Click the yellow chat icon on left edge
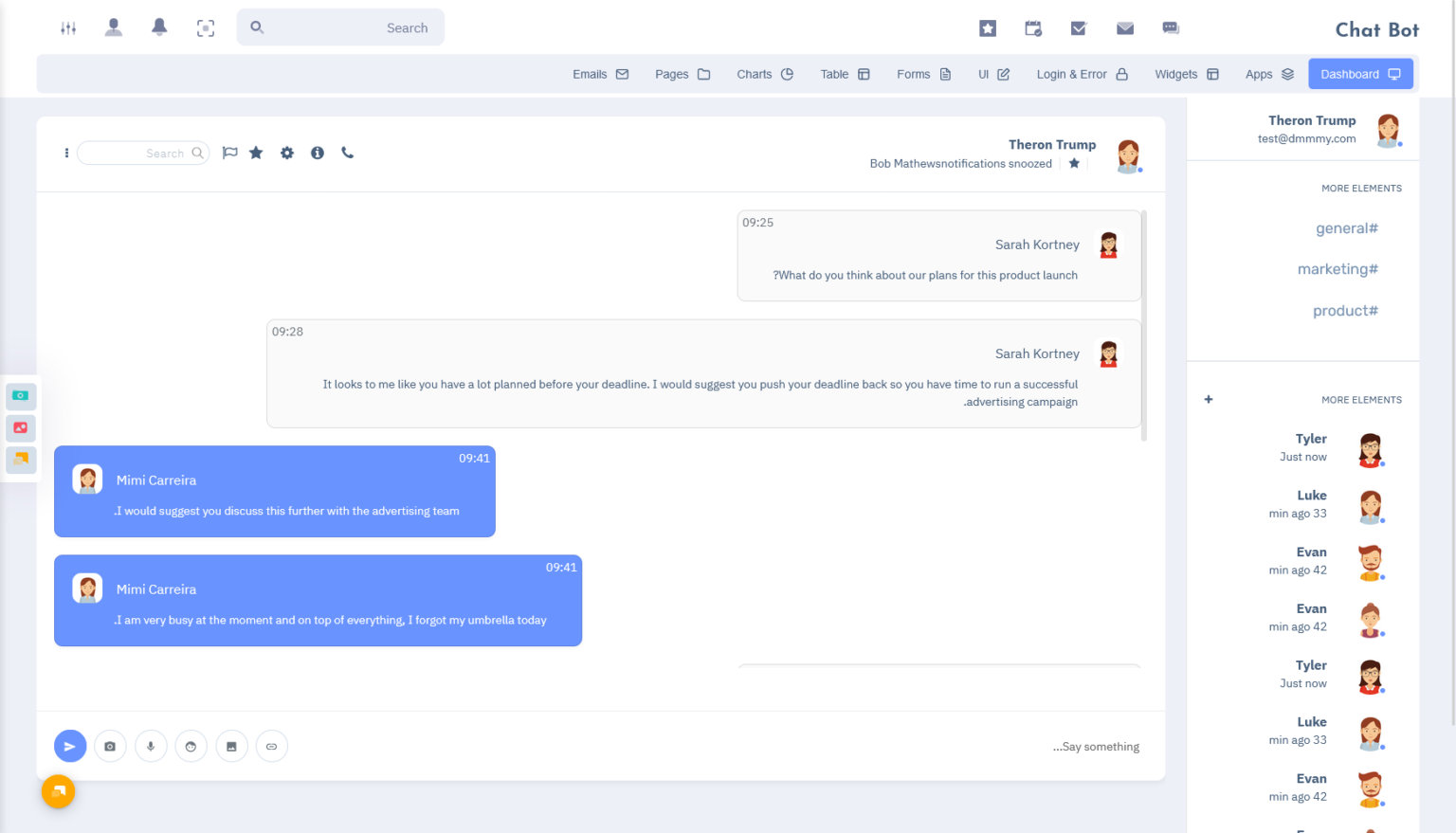 21,460
